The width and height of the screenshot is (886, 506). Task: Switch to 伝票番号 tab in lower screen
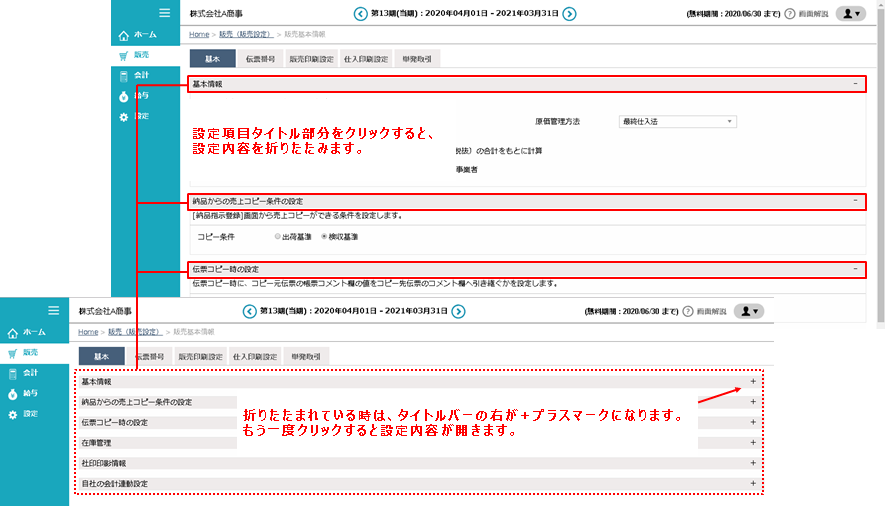point(149,357)
